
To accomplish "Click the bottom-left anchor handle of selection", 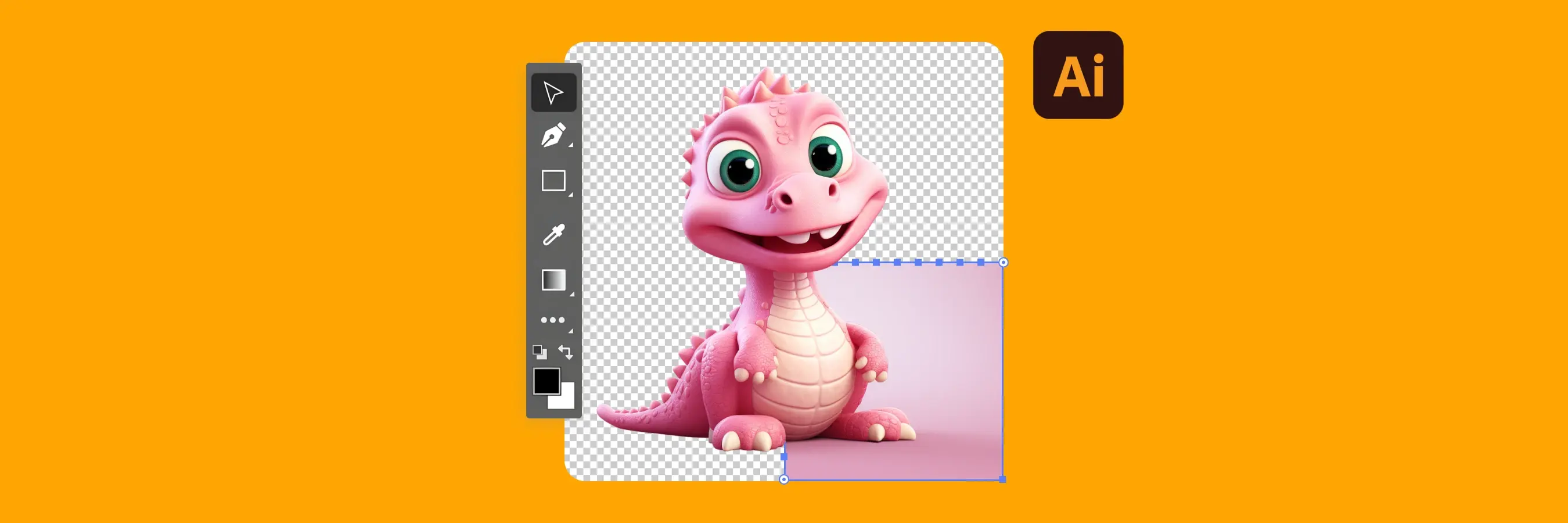I will pos(784,479).
